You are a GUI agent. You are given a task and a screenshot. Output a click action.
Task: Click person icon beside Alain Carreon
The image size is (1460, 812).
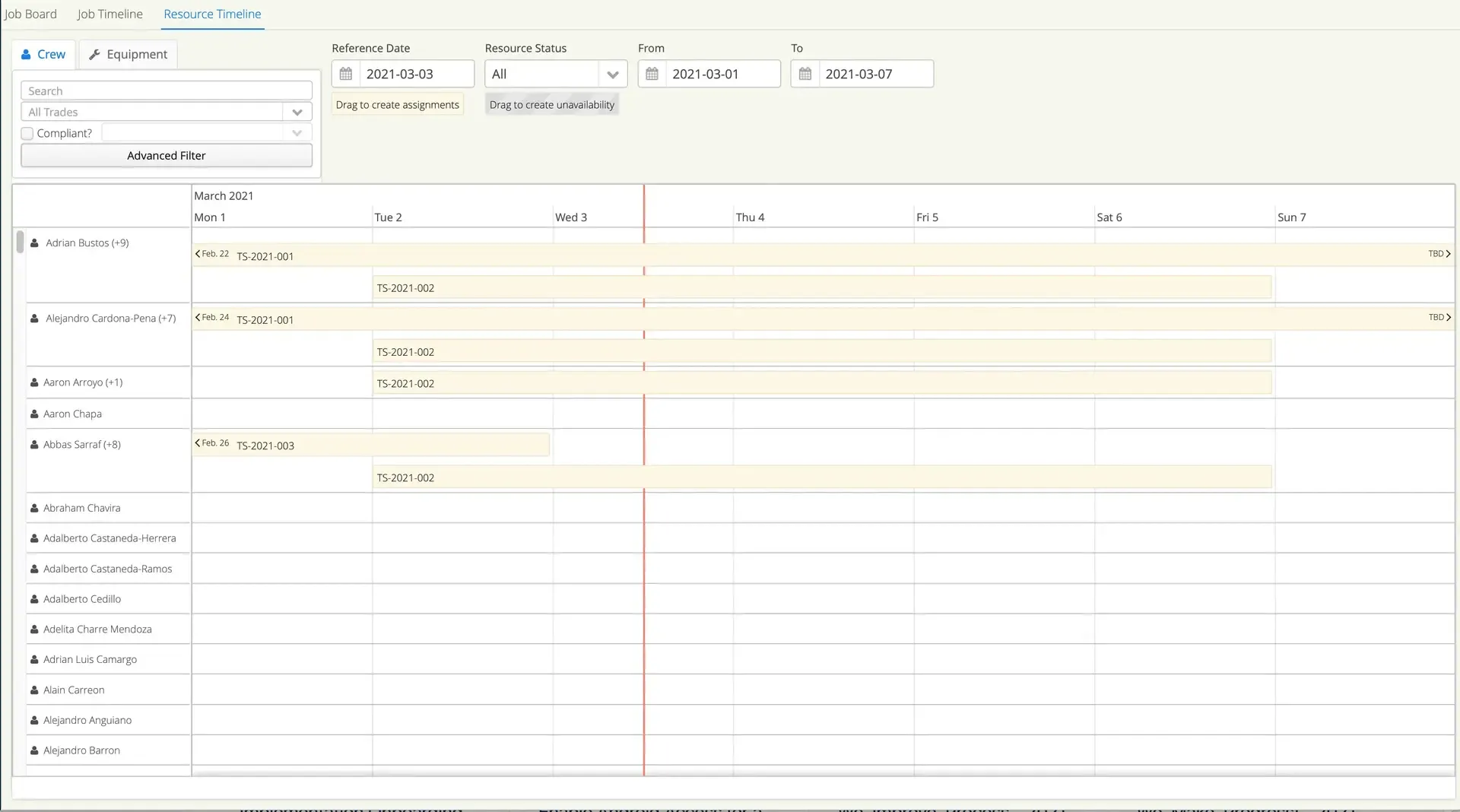coord(34,690)
